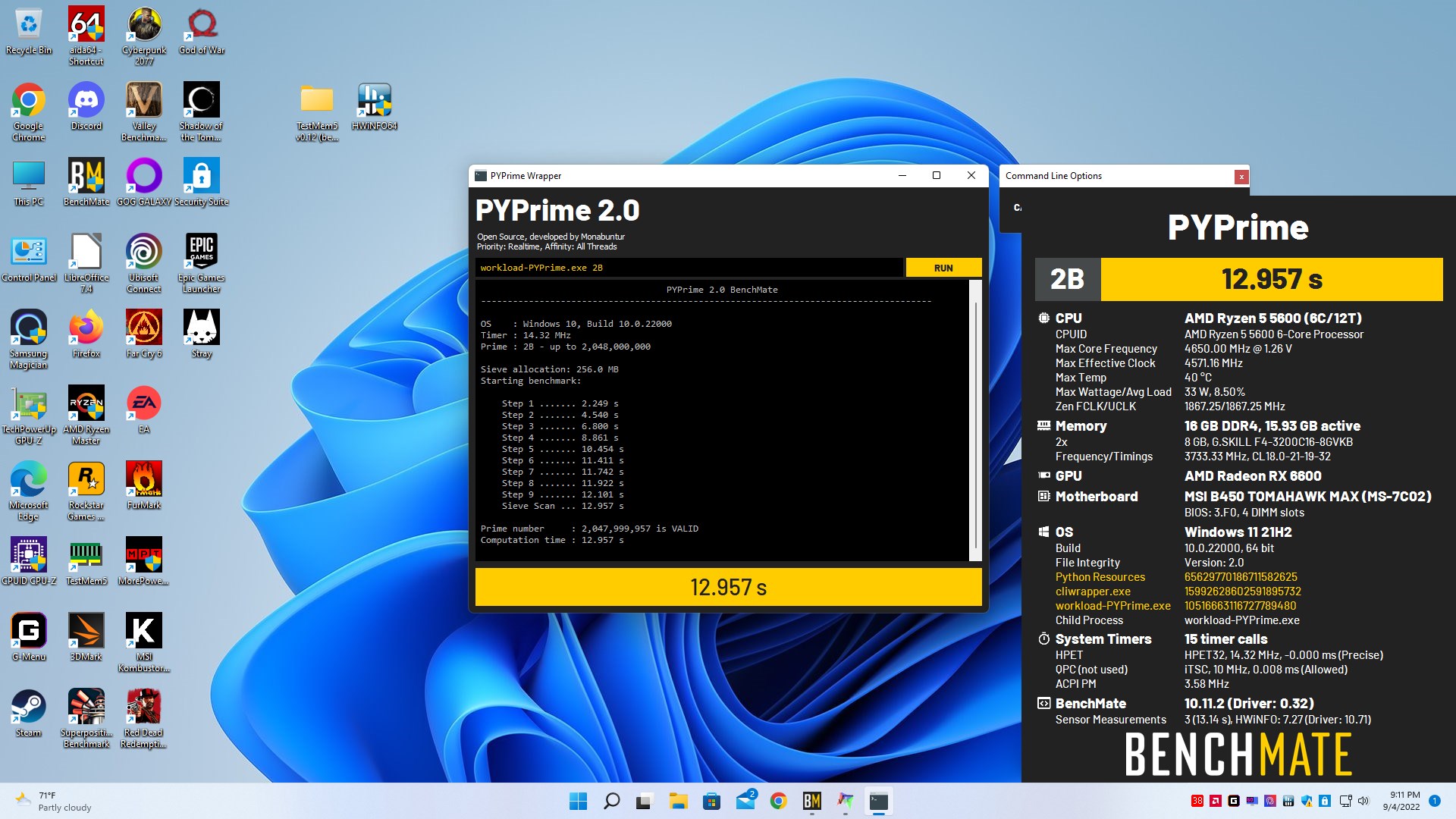Maximize the PYPrime Wrapper window

point(937,175)
